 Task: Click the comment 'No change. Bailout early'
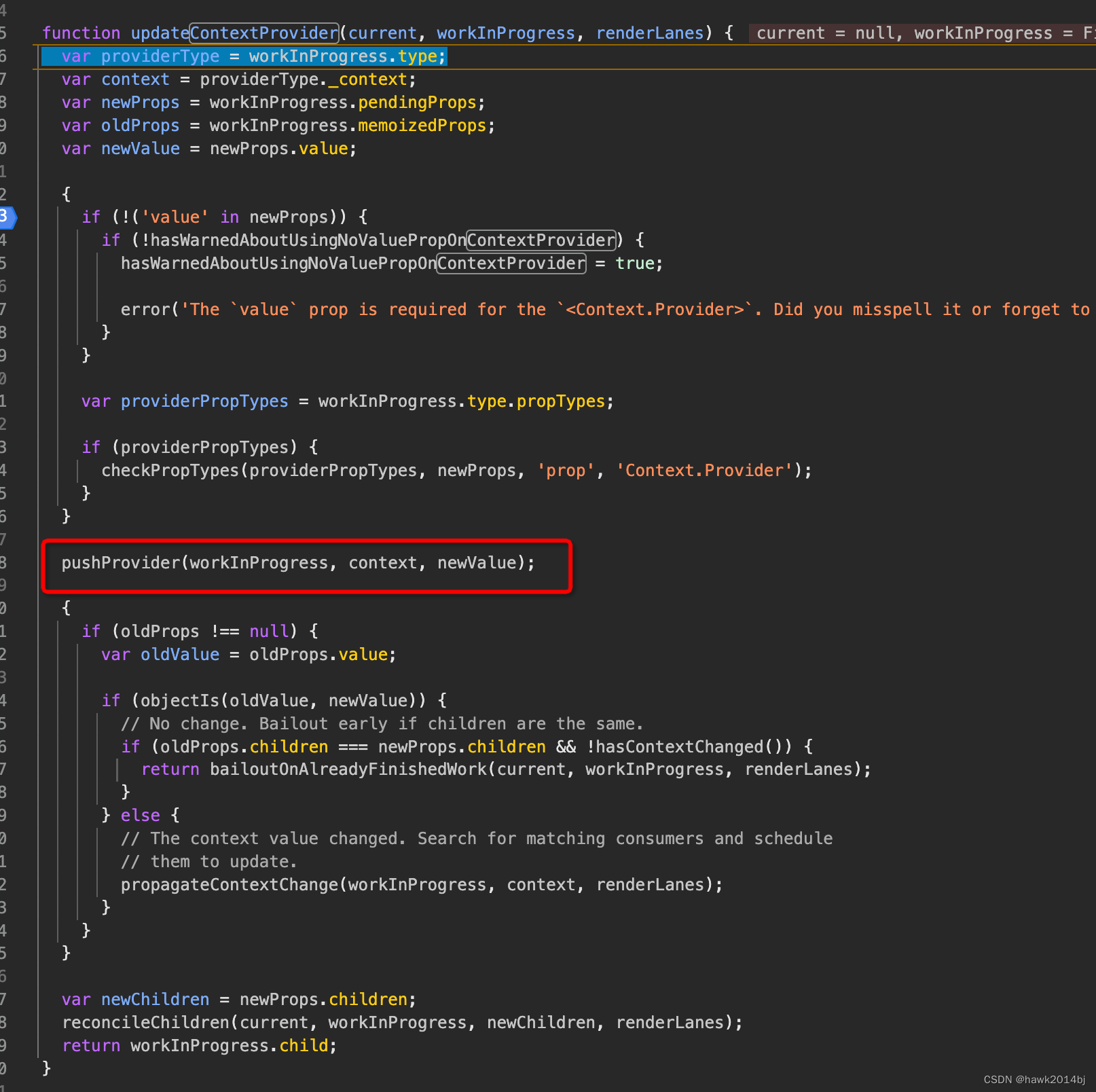point(382,724)
